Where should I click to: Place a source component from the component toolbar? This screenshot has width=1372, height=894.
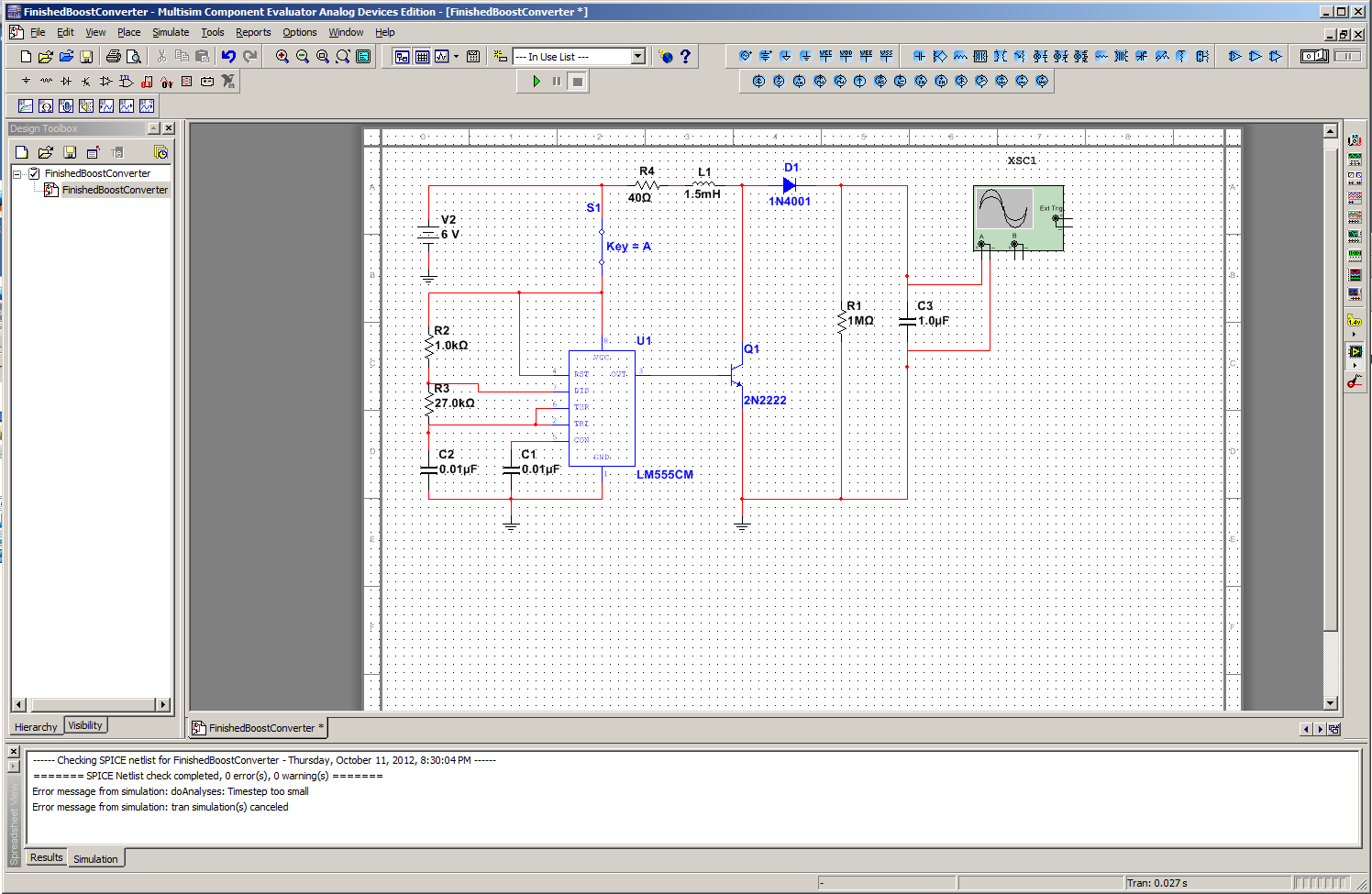pyautogui.click(x=26, y=81)
